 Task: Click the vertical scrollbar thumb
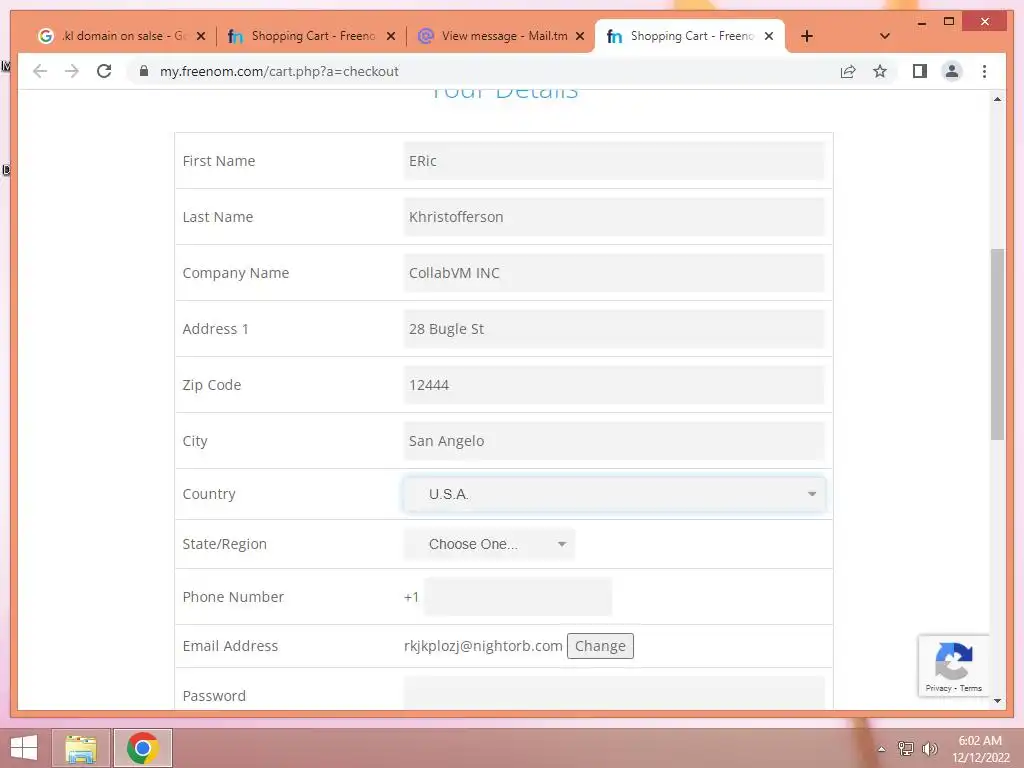click(997, 344)
